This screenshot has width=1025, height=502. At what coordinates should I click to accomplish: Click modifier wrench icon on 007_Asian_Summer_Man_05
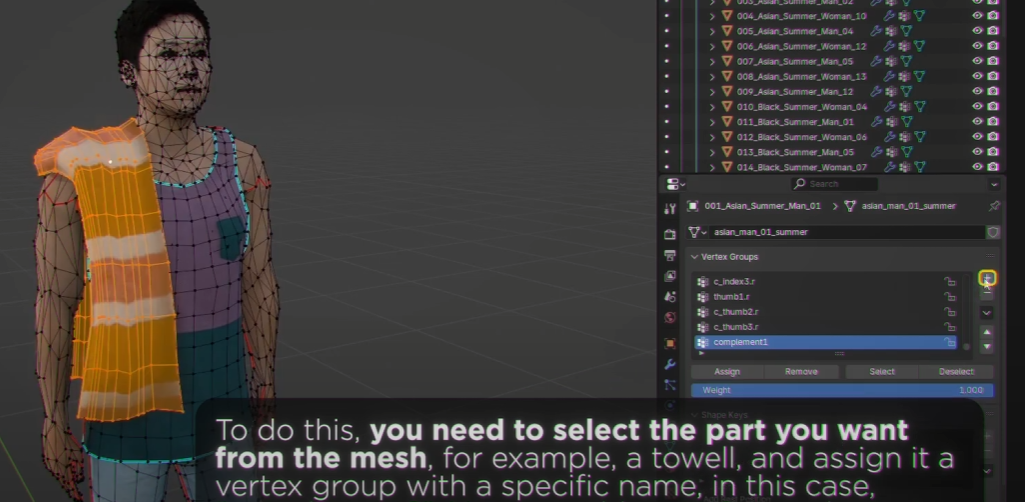(876, 61)
